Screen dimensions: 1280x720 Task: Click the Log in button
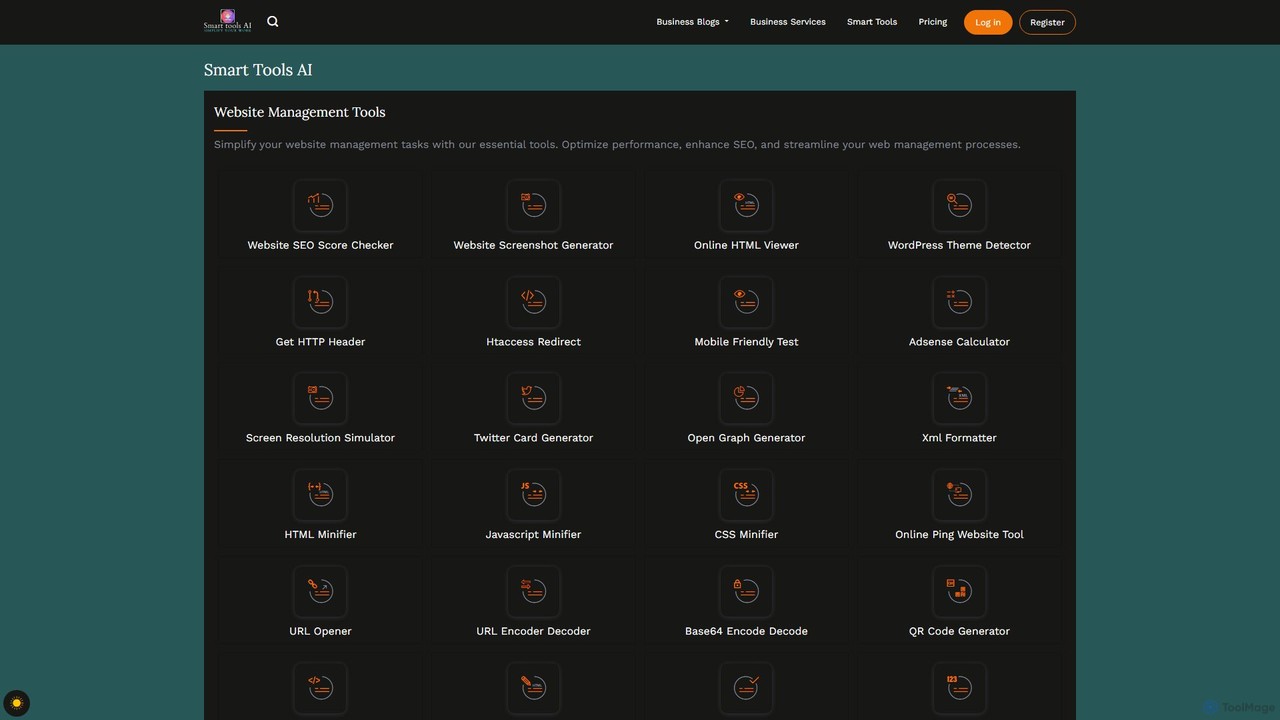tap(988, 22)
